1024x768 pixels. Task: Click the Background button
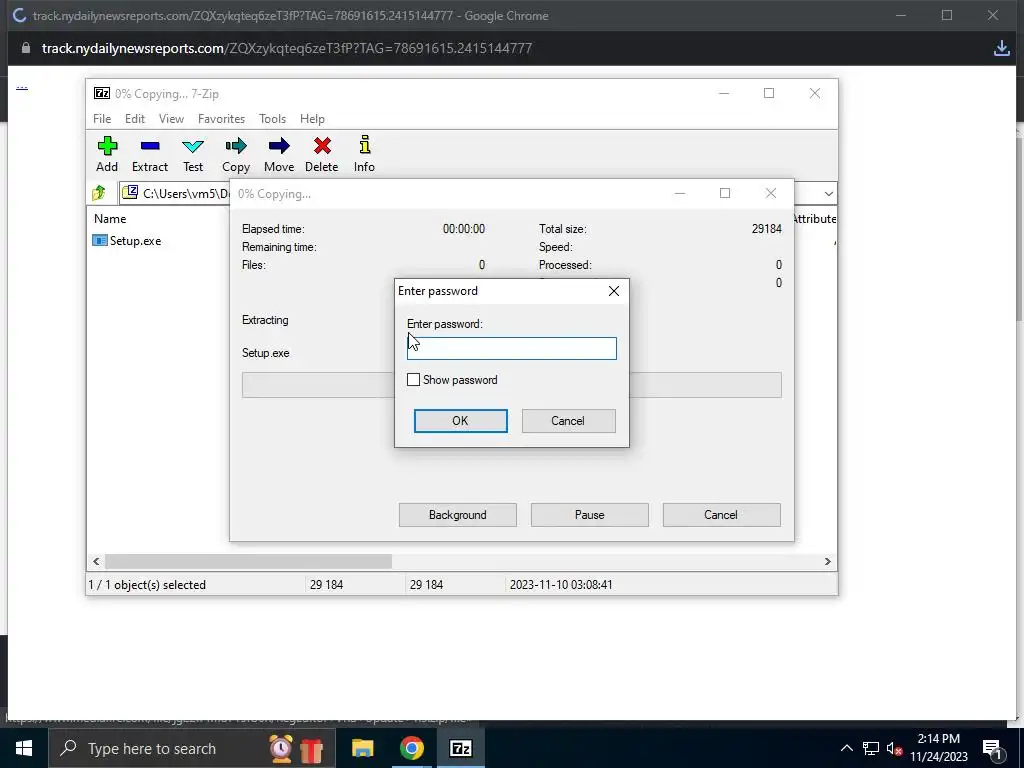[458, 515]
